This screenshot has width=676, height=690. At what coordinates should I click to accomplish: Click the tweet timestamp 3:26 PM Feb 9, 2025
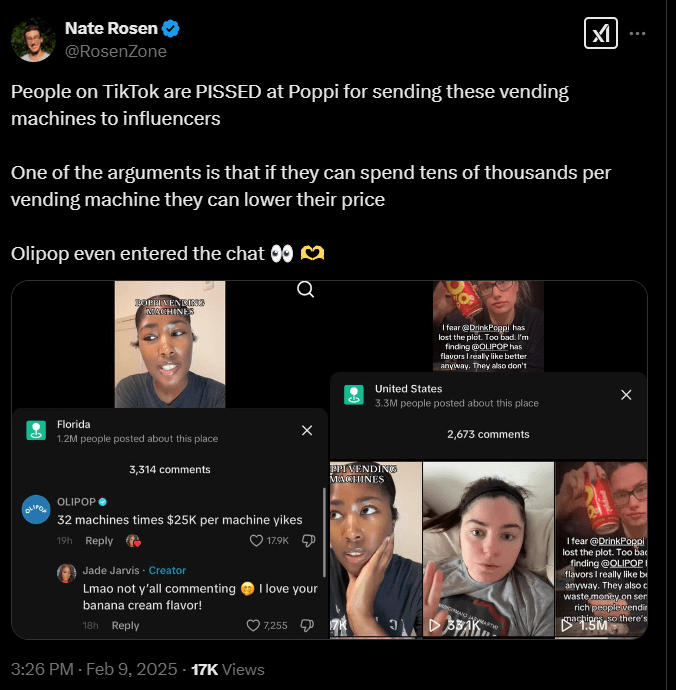coord(94,669)
